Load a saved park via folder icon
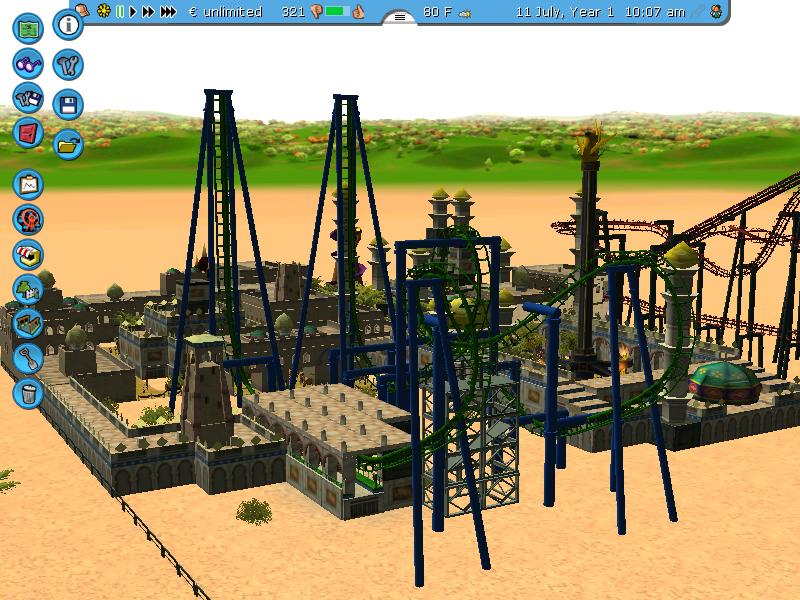The width and height of the screenshot is (800, 600). [x=68, y=145]
